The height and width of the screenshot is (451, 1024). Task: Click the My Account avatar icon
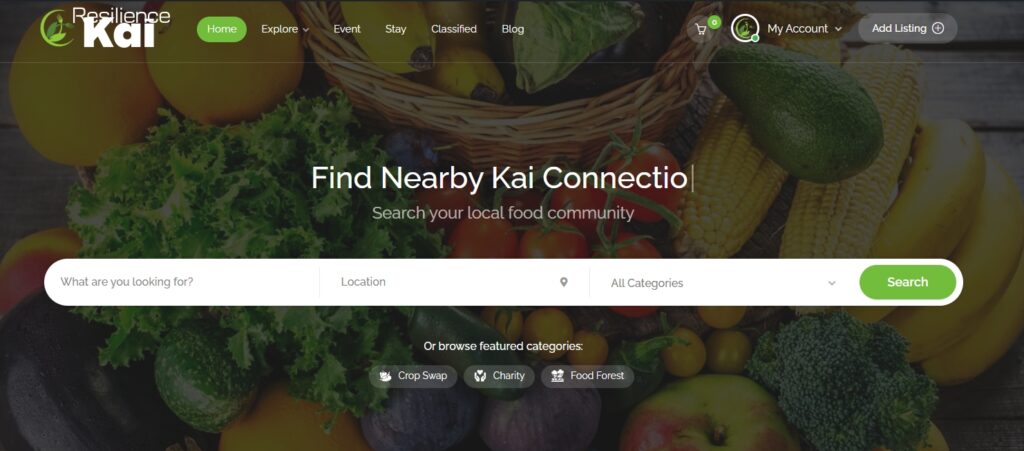click(x=744, y=29)
